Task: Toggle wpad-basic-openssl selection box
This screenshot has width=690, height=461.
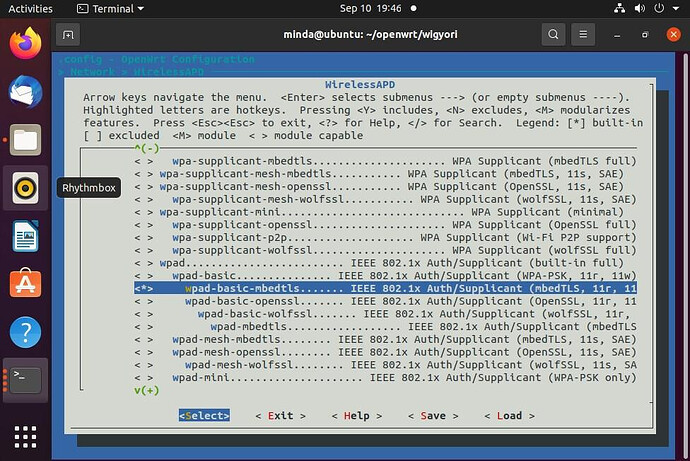Action: pyautogui.click(x=144, y=302)
